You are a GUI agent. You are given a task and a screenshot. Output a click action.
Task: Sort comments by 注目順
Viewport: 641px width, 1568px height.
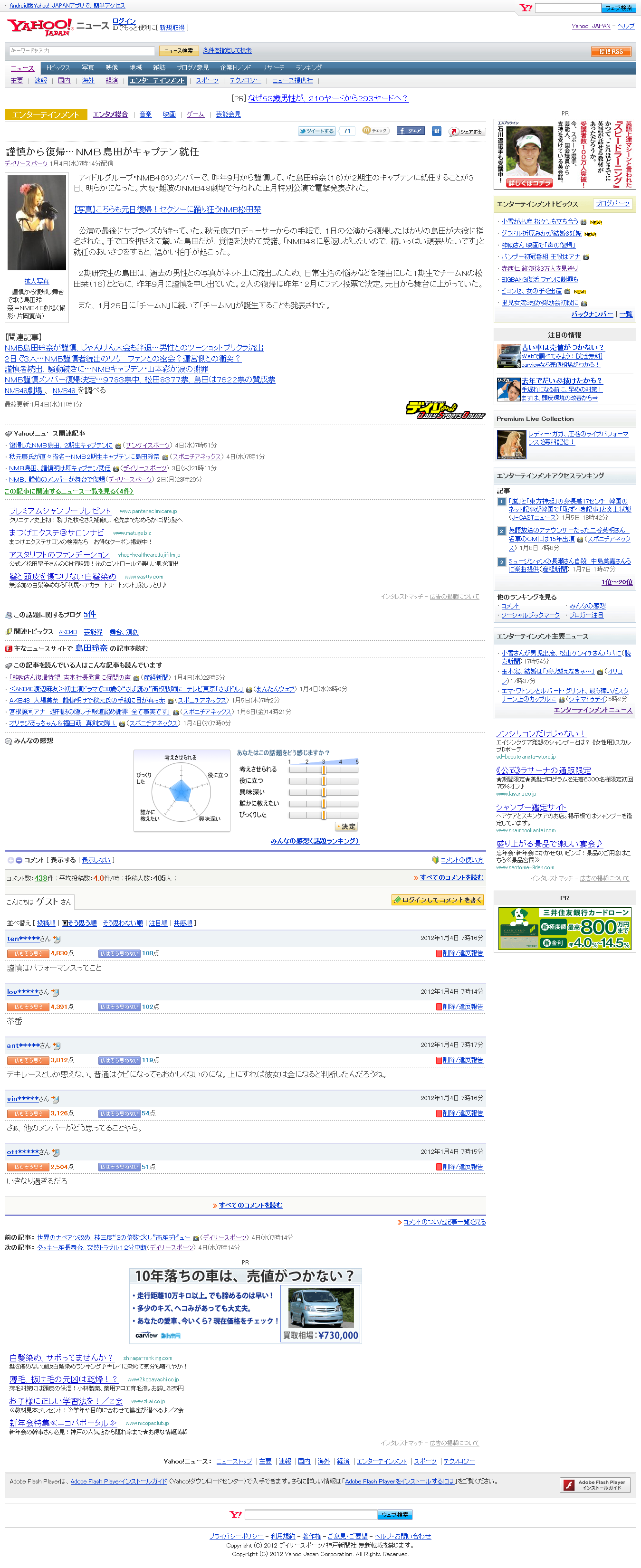pos(158,923)
